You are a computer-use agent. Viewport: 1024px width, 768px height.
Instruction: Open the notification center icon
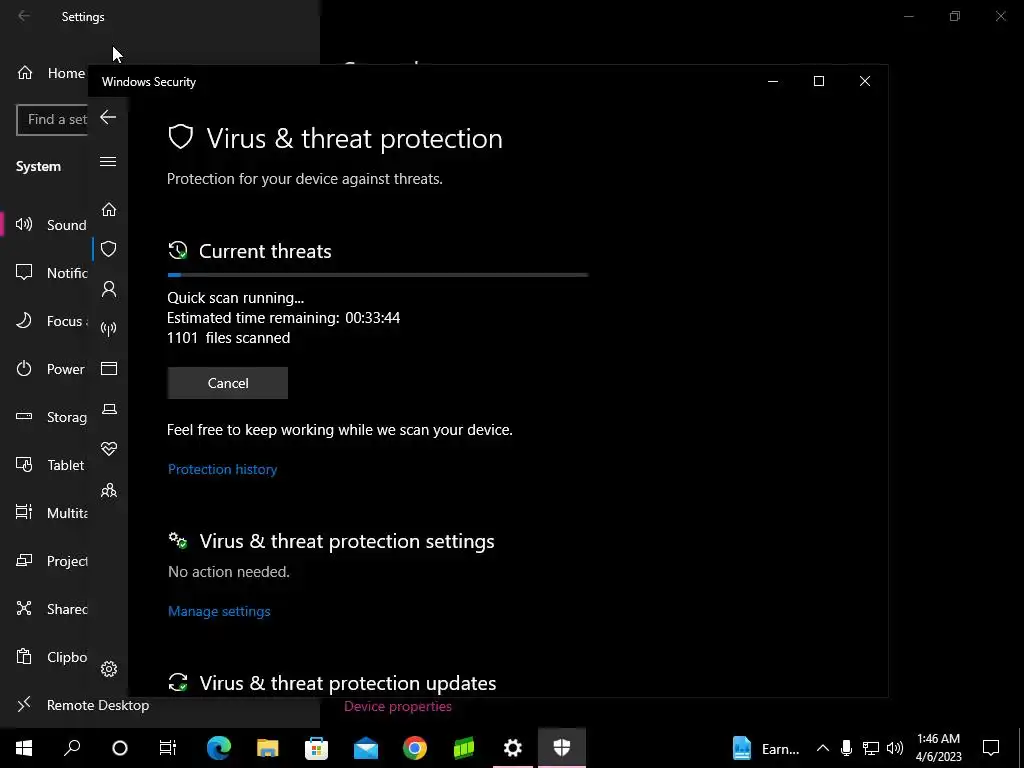[991, 748]
